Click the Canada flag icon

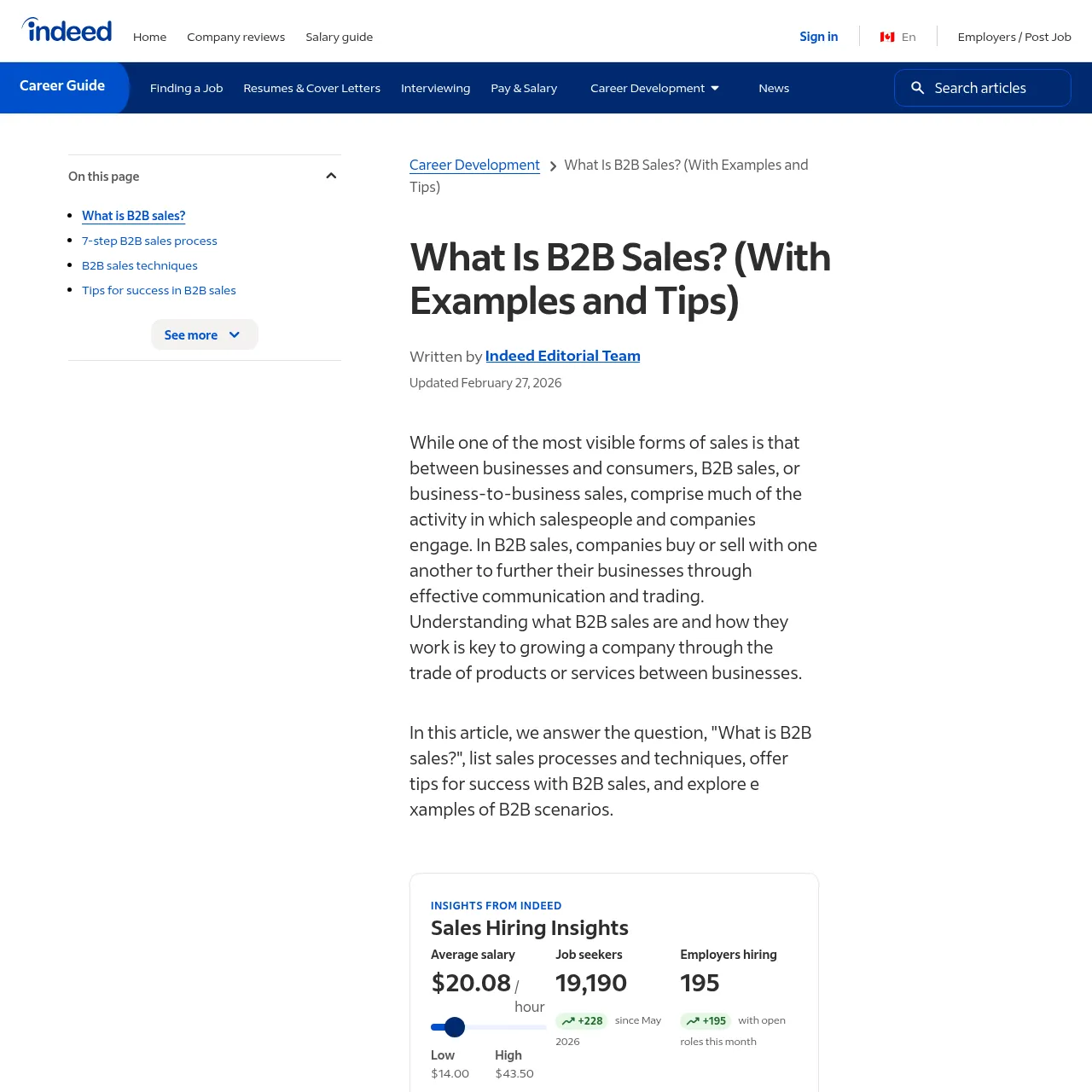pos(887,37)
